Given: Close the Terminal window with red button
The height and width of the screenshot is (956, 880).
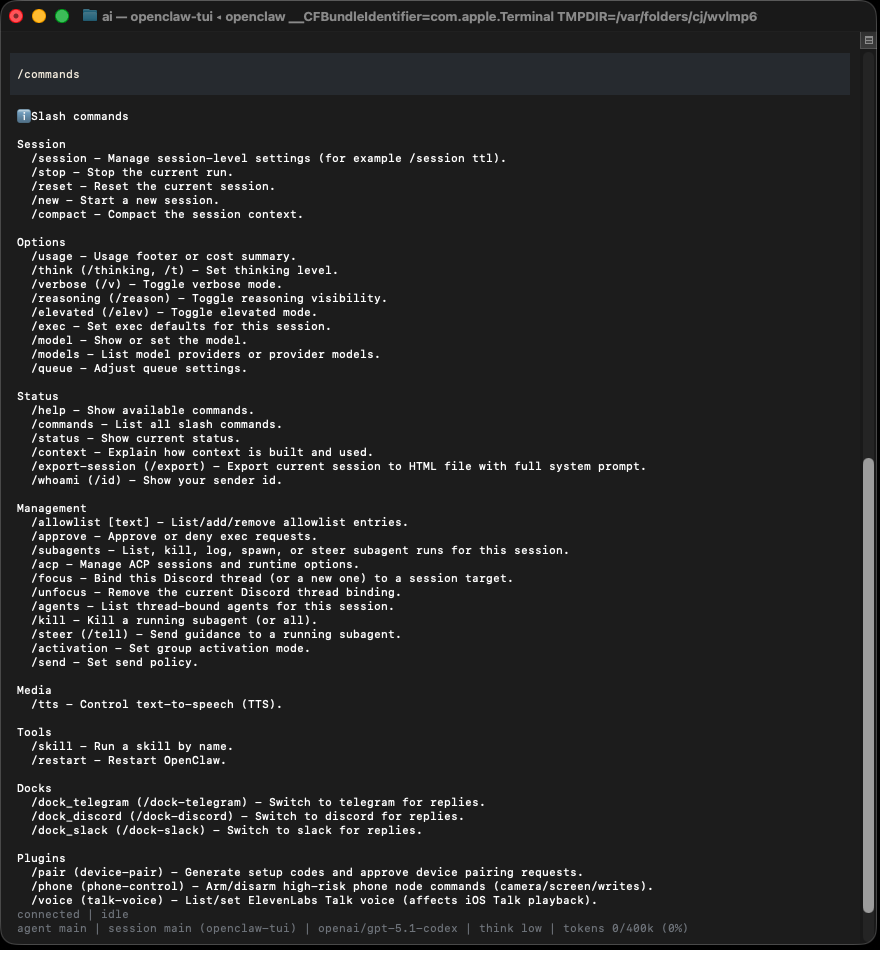Looking at the screenshot, I should pos(16,16).
